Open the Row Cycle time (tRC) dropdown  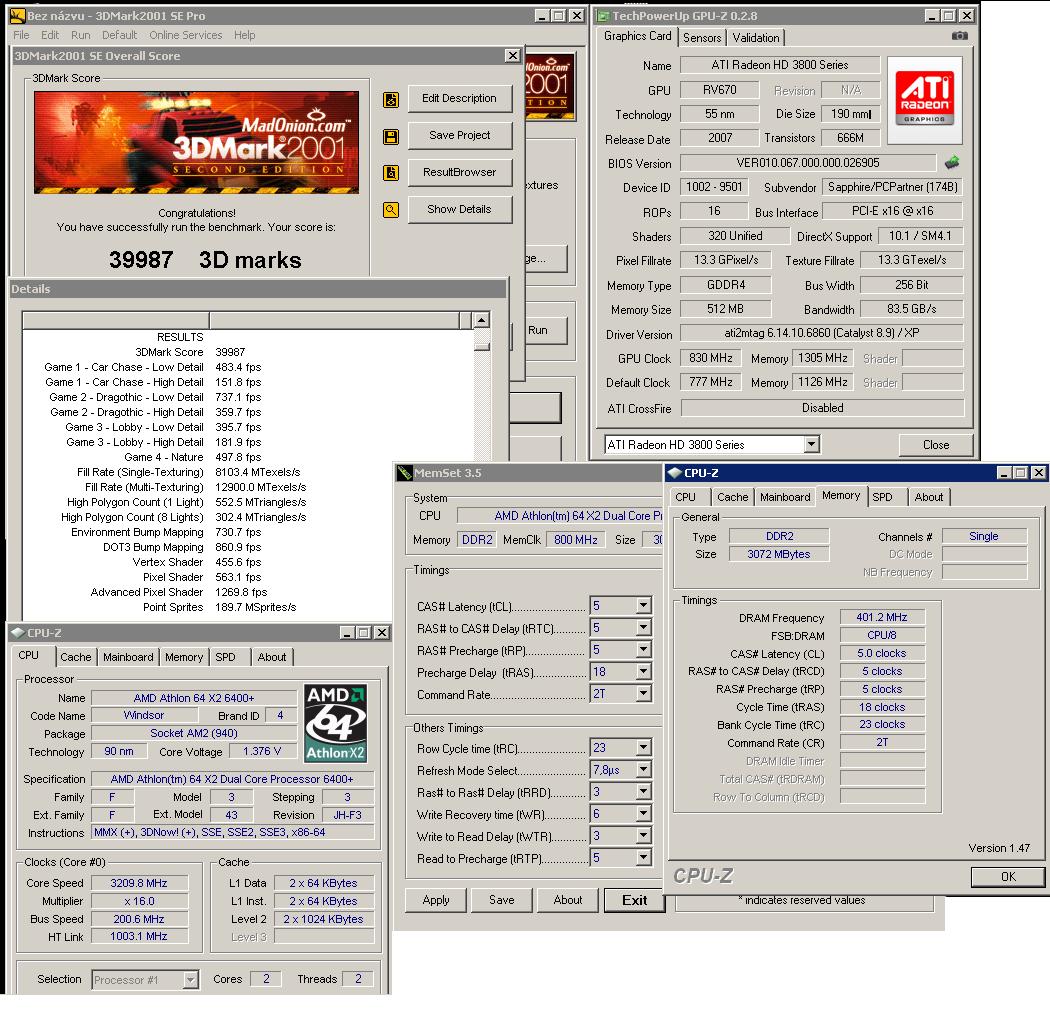[643, 747]
